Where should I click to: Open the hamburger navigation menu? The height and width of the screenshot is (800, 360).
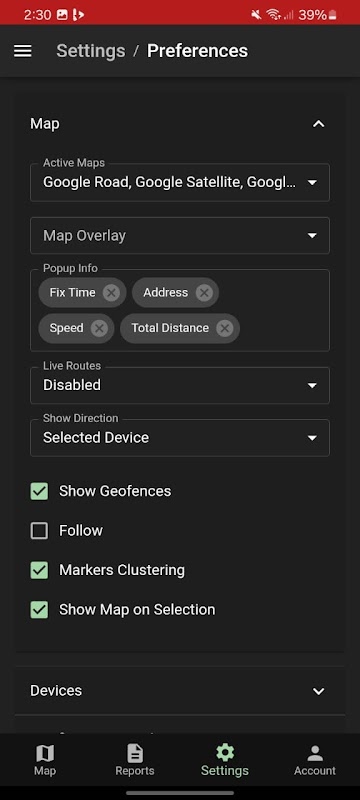click(22, 51)
